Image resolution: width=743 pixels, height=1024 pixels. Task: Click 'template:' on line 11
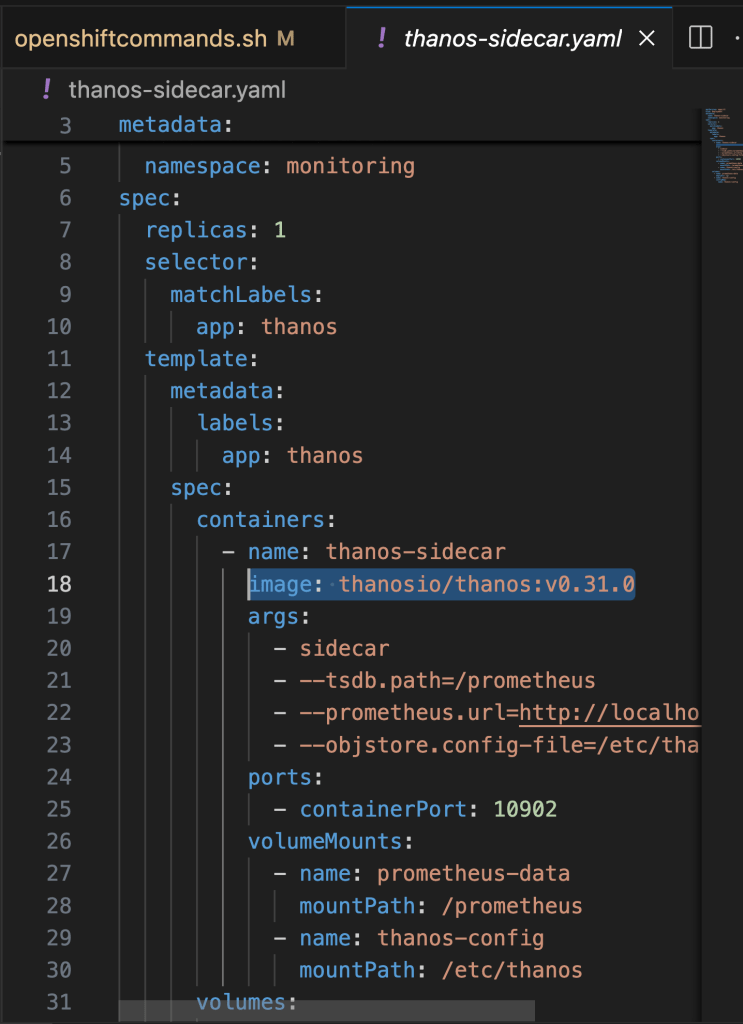201,359
